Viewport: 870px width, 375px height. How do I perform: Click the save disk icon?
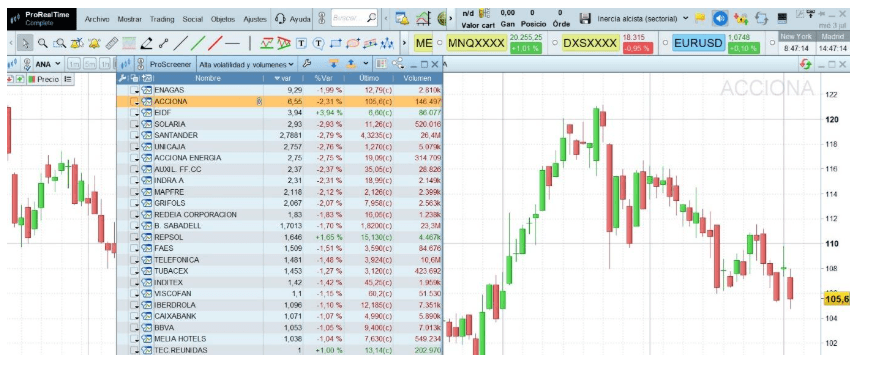pyautogui.click(x=585, y=19)
